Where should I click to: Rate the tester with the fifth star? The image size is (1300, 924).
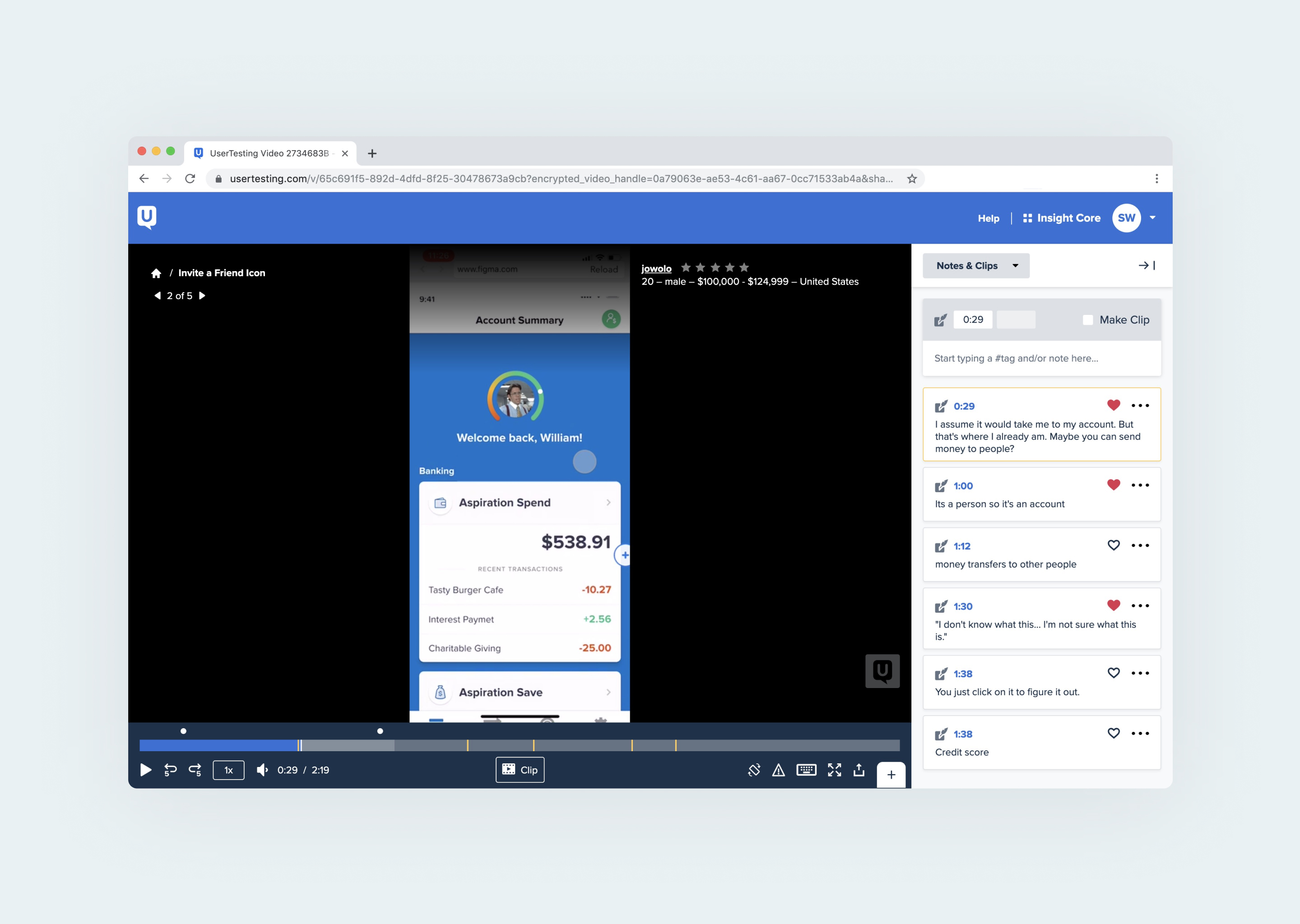click(744, 268)
